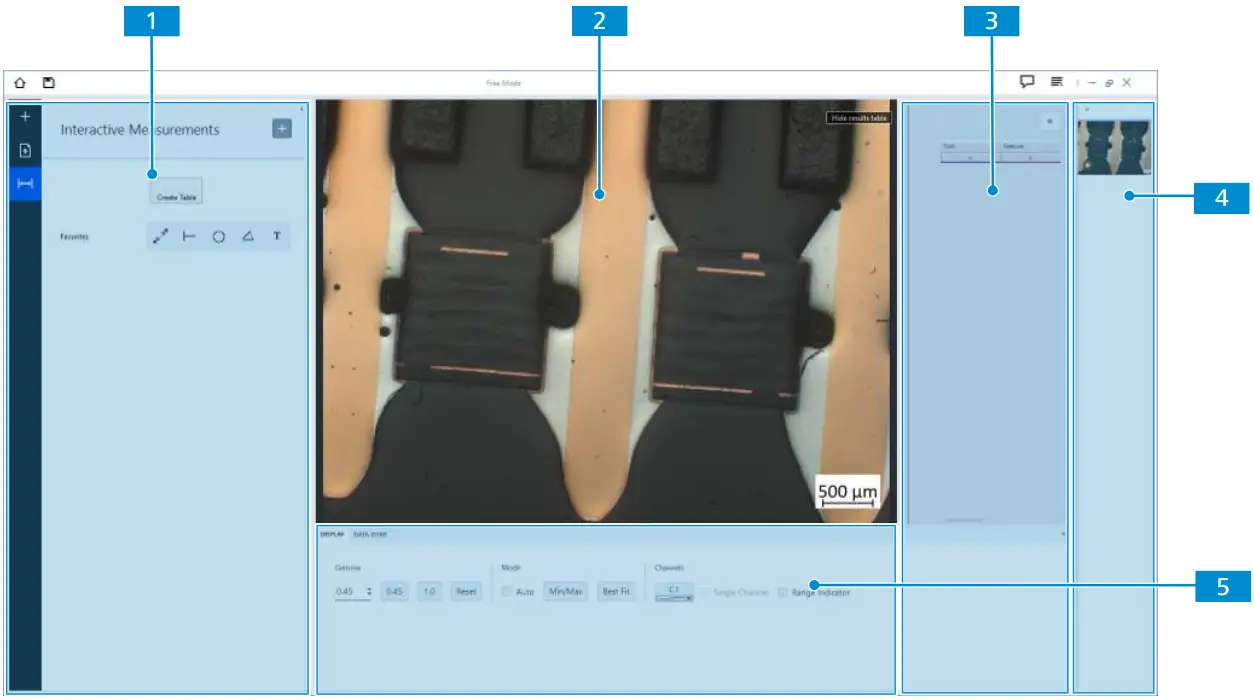Screen dimensions: 1254x700
Task: Open the plus tab in left sidebar
Action: (x=26, y=117)
